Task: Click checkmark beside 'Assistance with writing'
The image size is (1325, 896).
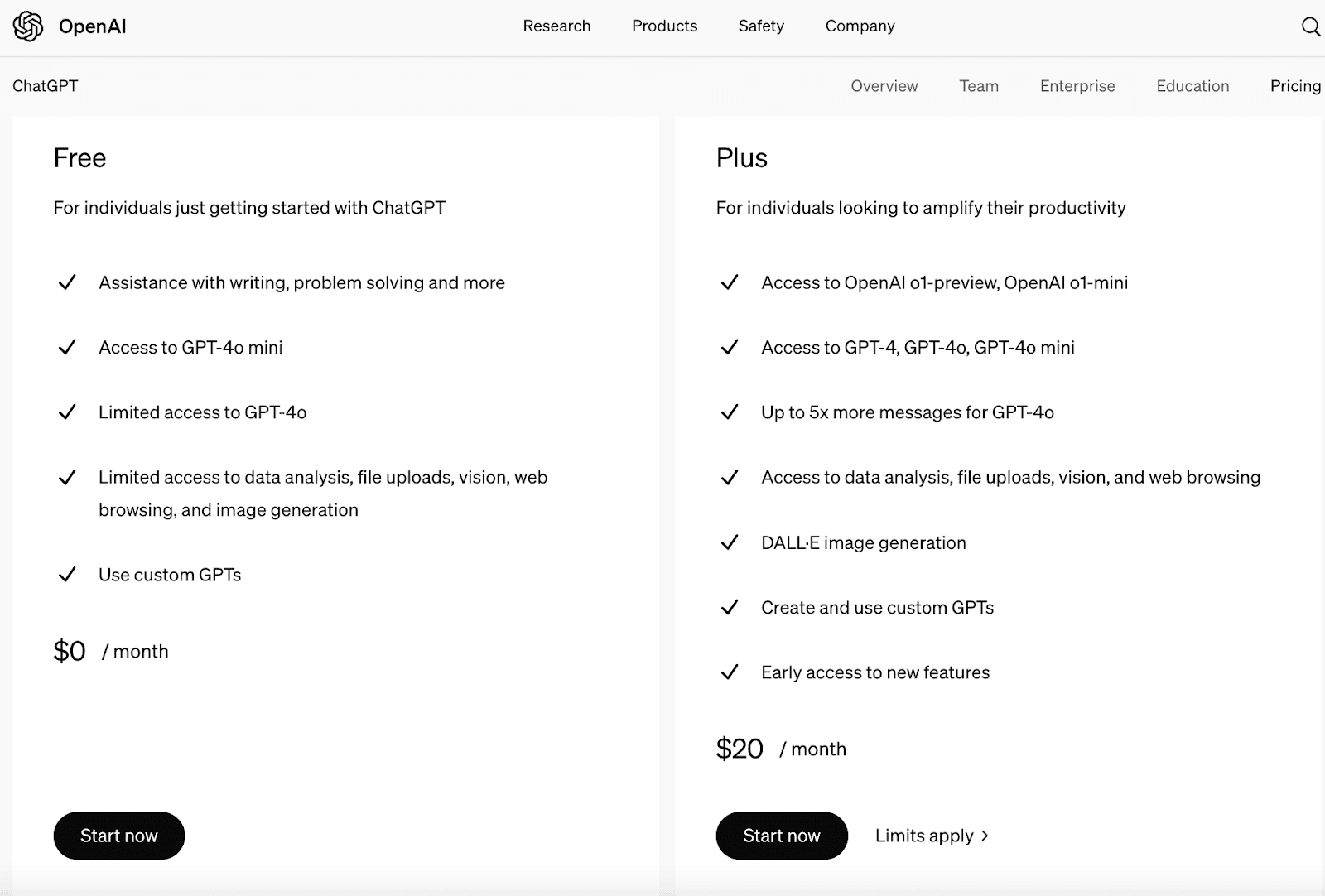Action: 67,282
